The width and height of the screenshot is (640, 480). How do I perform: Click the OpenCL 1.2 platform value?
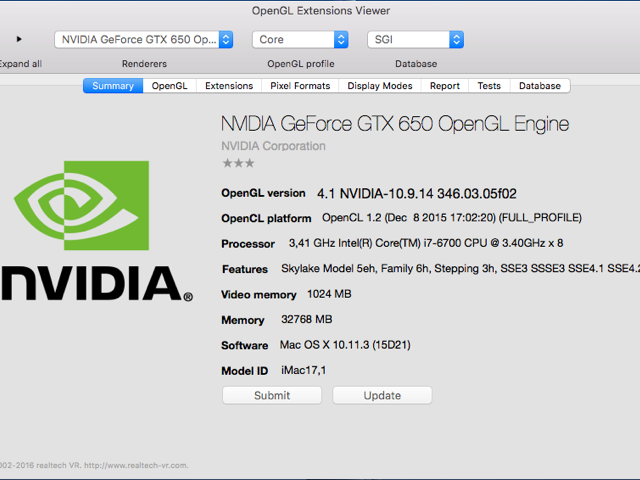pos(452,218)
